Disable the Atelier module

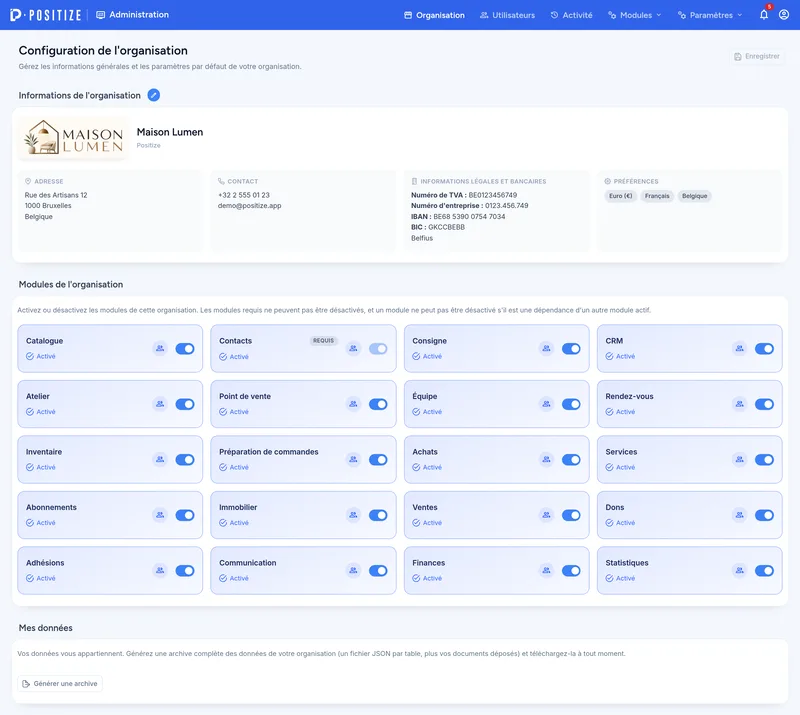[185, 404]
